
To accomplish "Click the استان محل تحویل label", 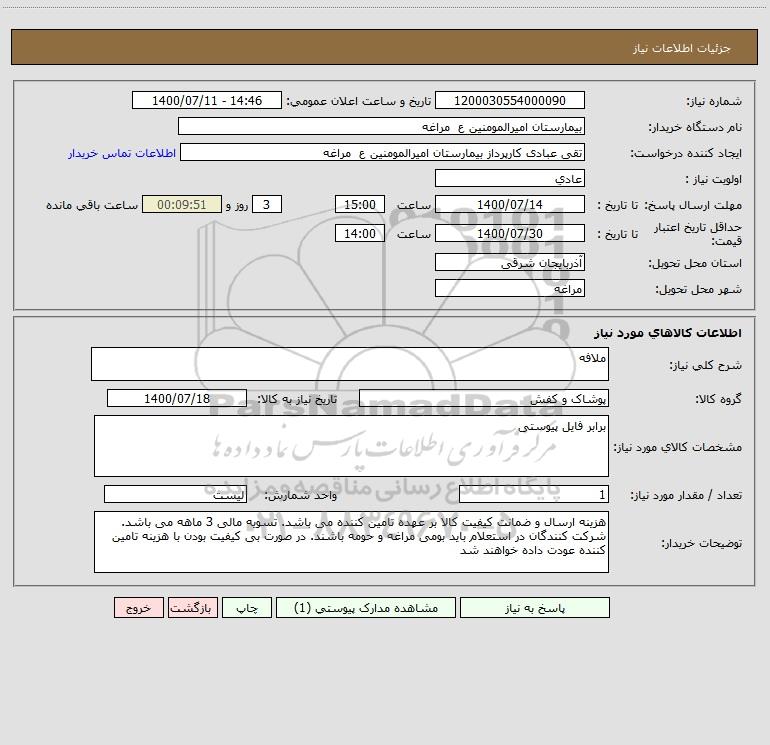I will [x=695, y=263].
